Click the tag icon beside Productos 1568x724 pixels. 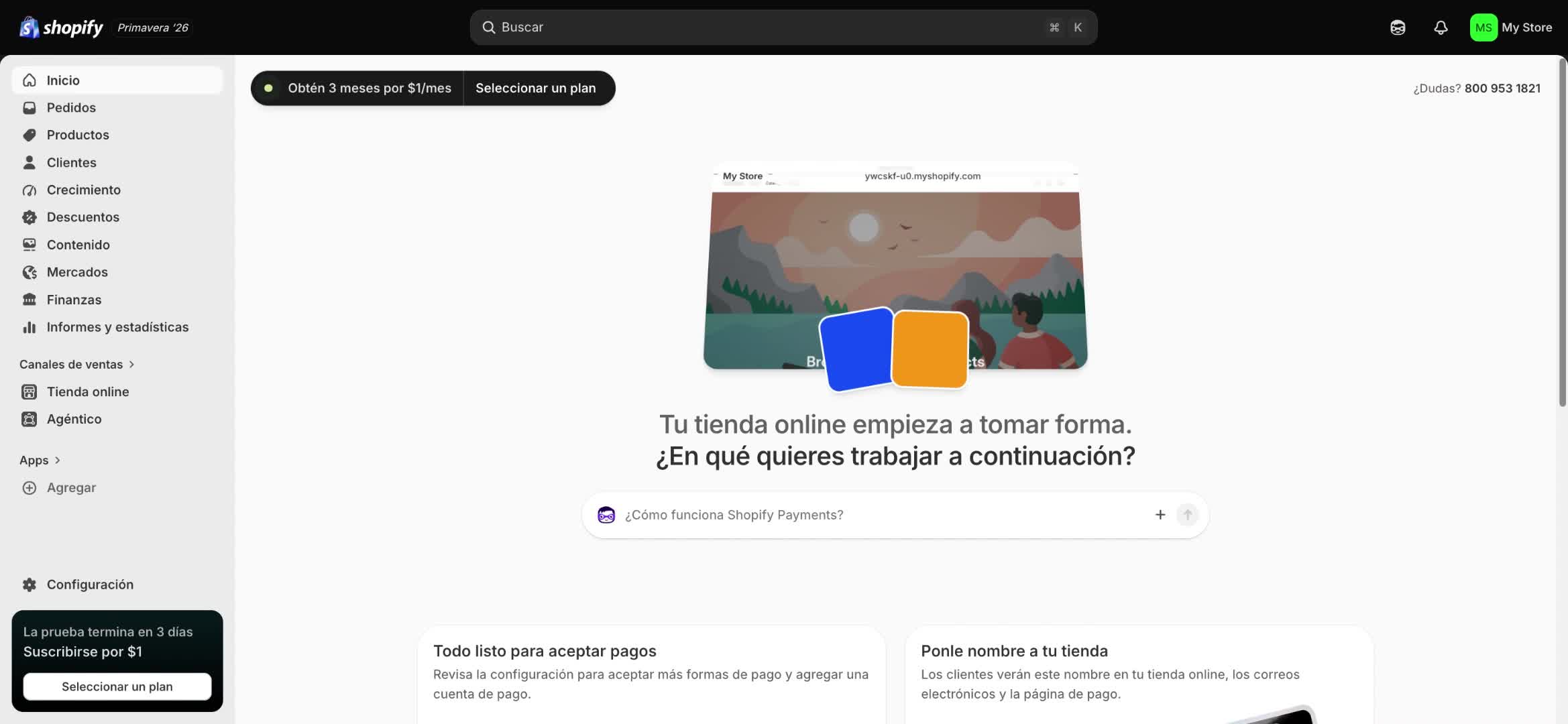pos(30,135)
